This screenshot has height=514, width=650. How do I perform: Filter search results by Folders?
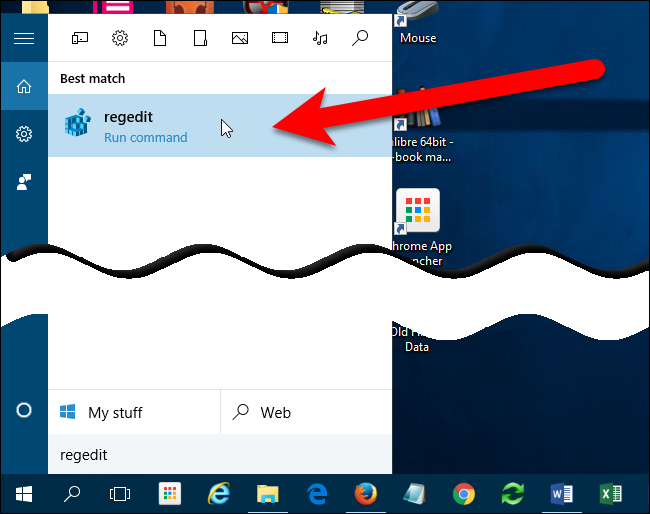pyautogui.click(x=200, y=38)
